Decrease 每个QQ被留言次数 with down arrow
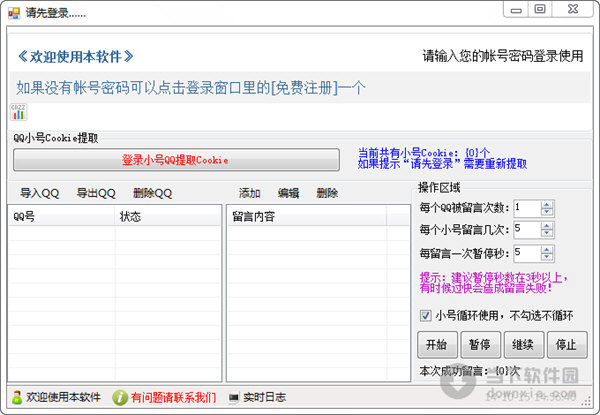Screen dimensions: 600x415 coord(547,212)
